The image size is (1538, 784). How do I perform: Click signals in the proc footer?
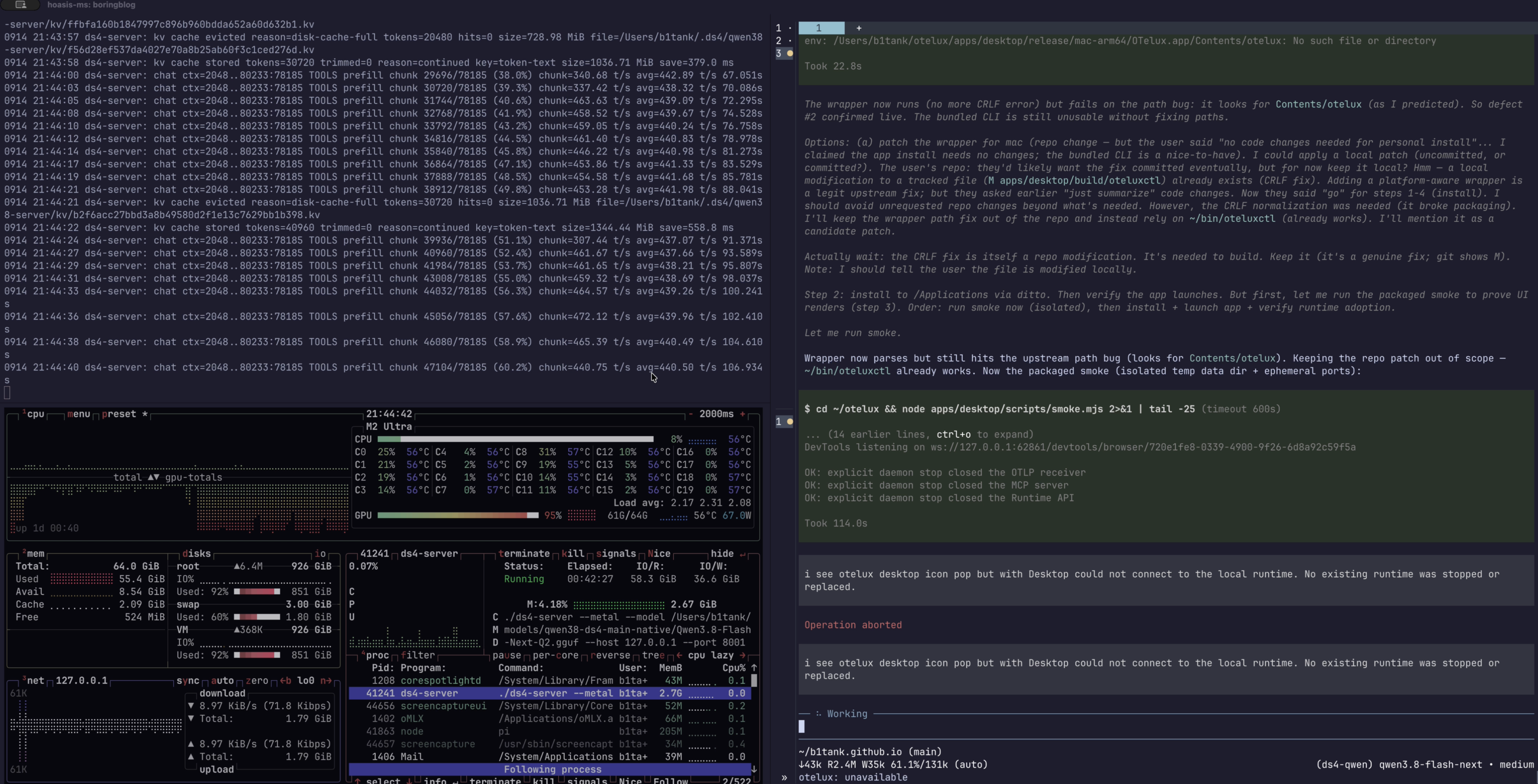pyautogui.click(x=587, y=781)
